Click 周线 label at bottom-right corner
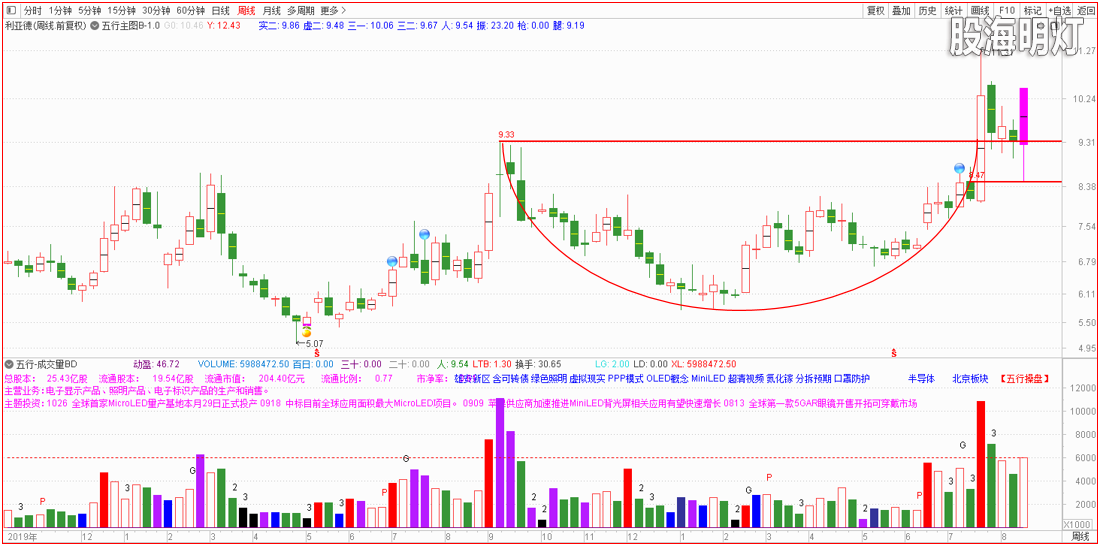This screenshot has width=1100, height=546. pos(1082,538)
